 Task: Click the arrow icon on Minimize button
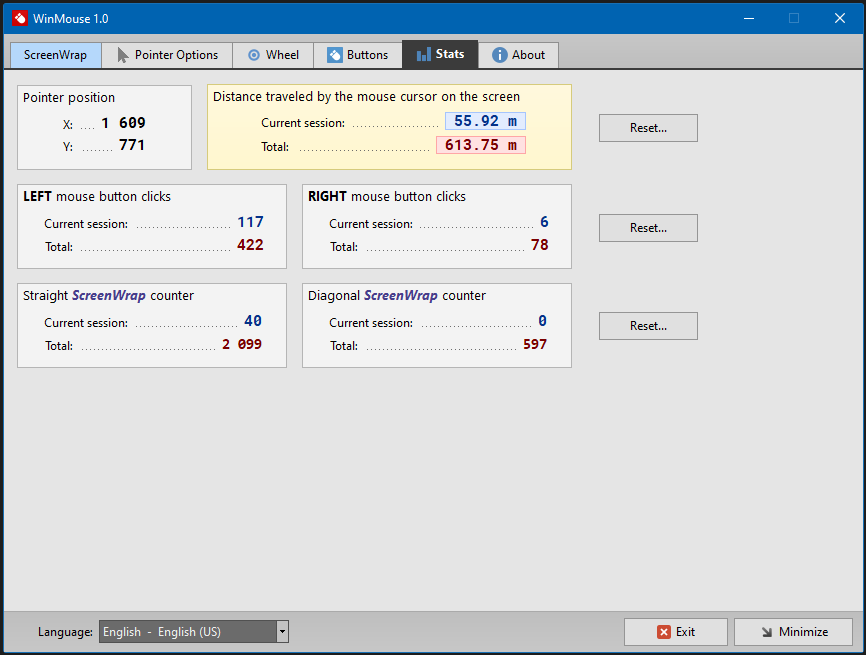(767, 632)
